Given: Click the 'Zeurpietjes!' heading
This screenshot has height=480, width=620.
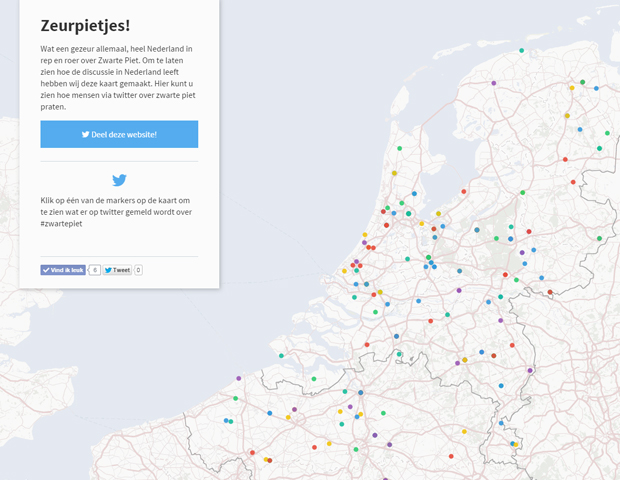Looking at the screenshot, I should point(85,25).
